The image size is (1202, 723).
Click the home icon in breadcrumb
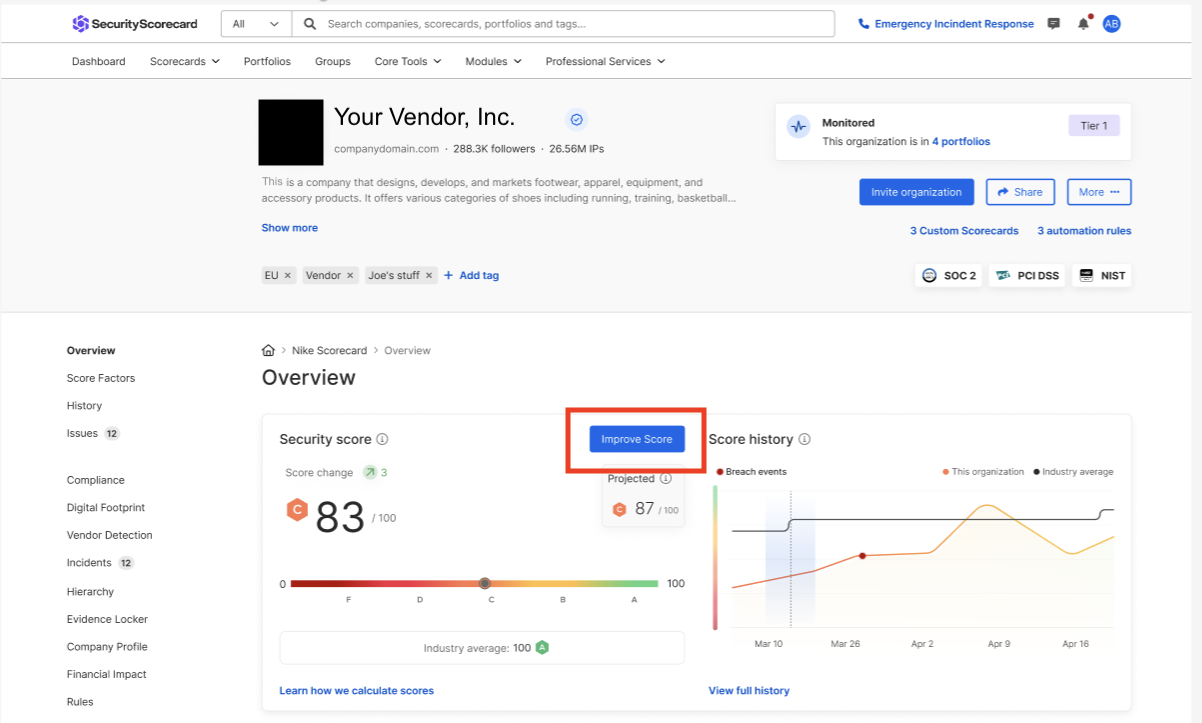coord(268,351)
